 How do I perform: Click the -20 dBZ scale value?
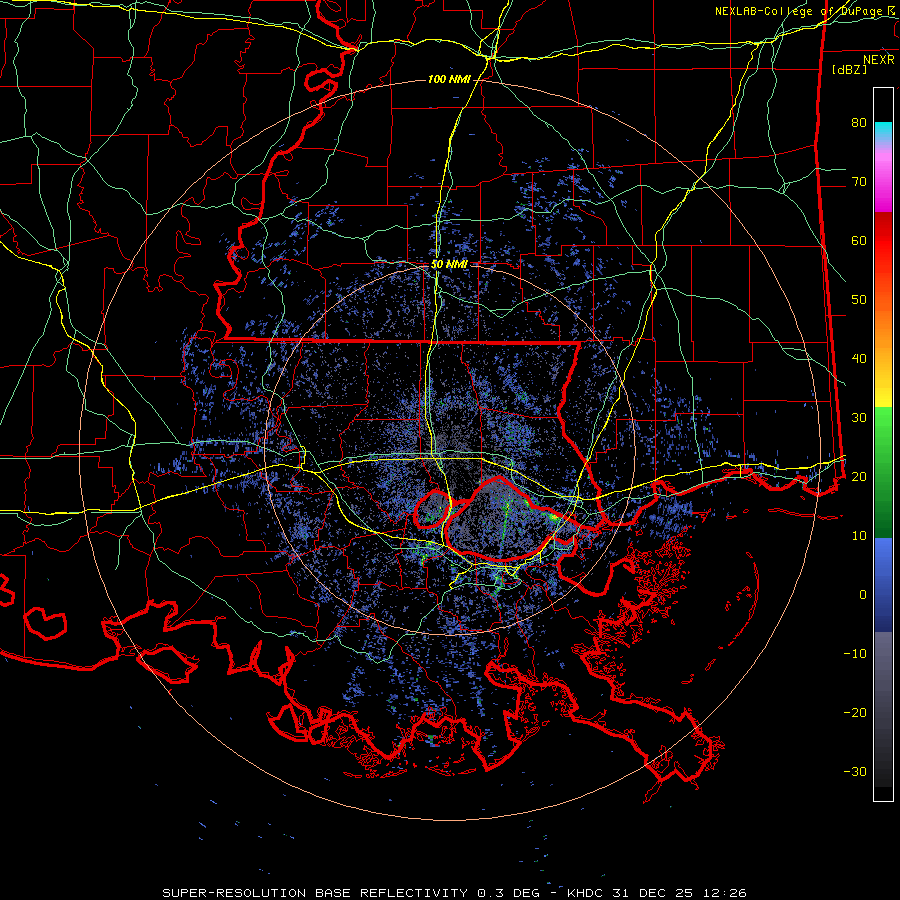click(x=855, y=712)
